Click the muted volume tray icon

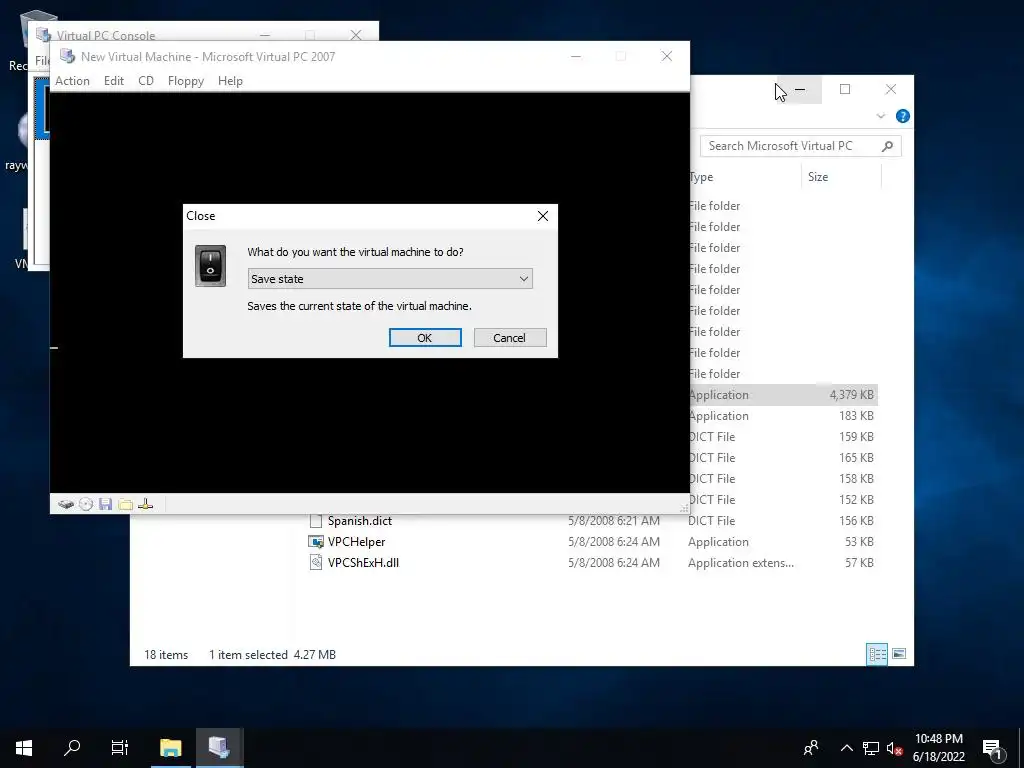(x=895, y=748)
